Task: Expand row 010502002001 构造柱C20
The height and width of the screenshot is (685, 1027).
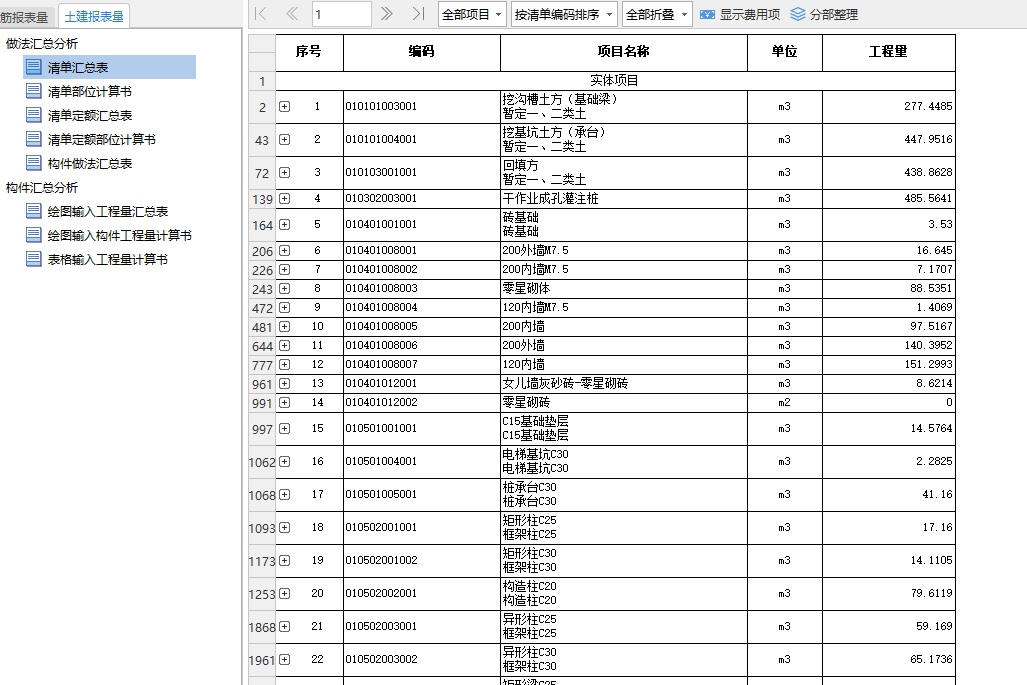Action: (x=284, y=593)
